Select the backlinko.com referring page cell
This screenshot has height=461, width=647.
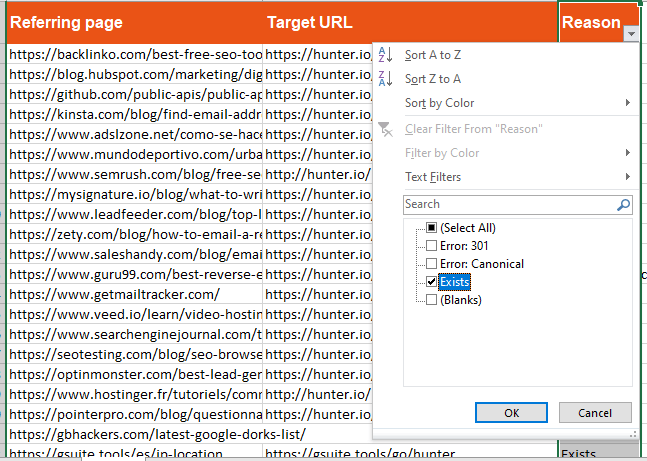135,54
